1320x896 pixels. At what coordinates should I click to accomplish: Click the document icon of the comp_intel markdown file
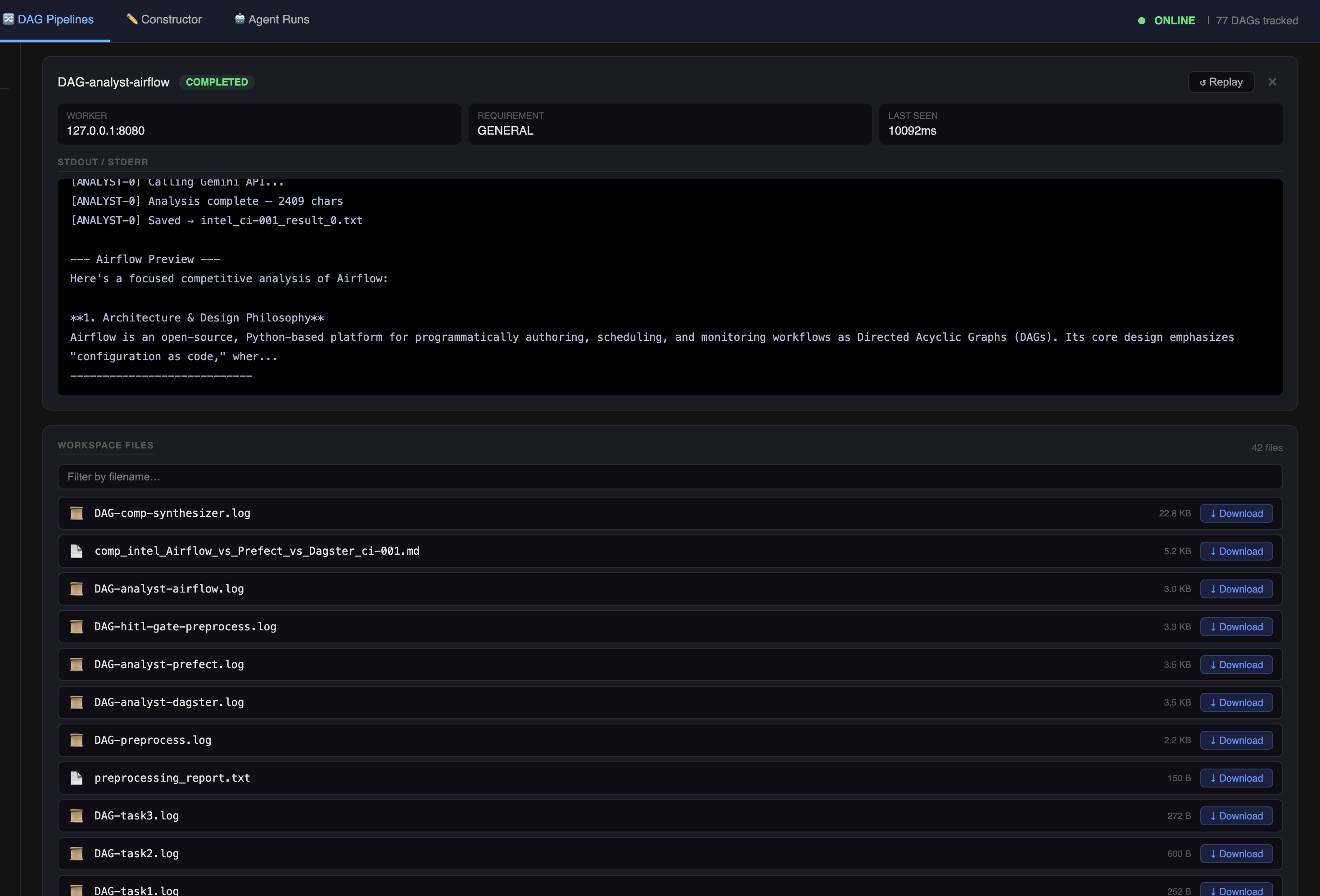tap(77, 551)
